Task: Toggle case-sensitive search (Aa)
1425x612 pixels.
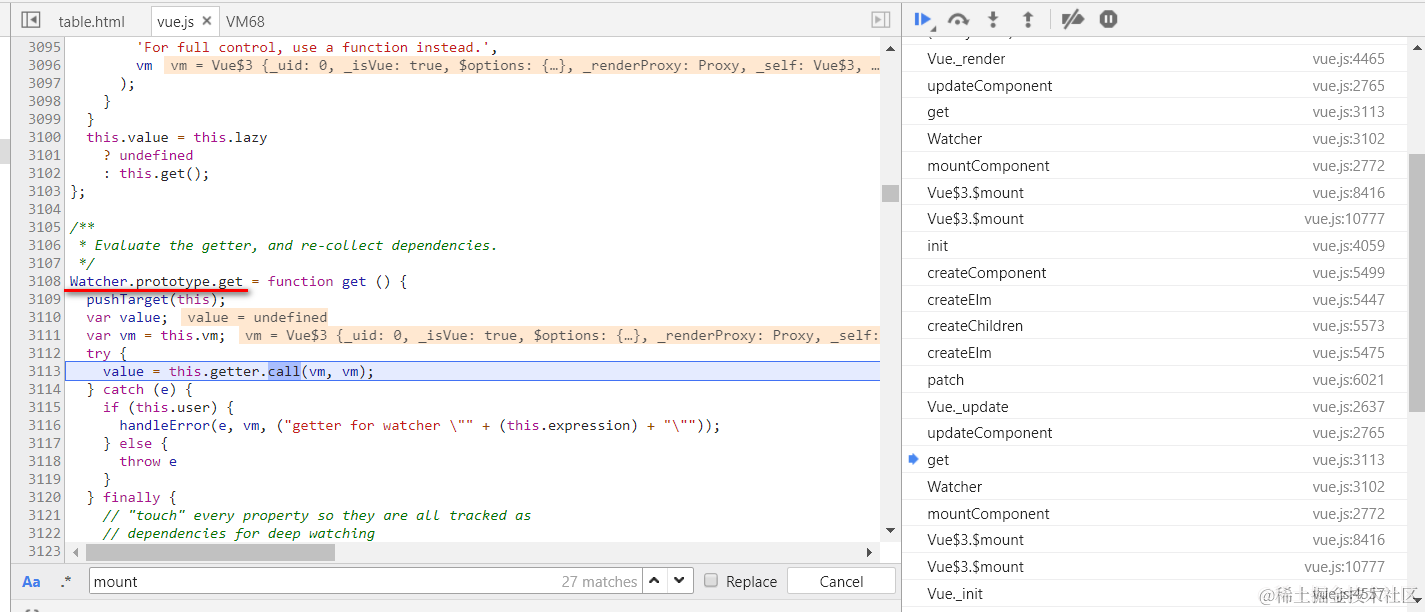Action: (32, 581)
